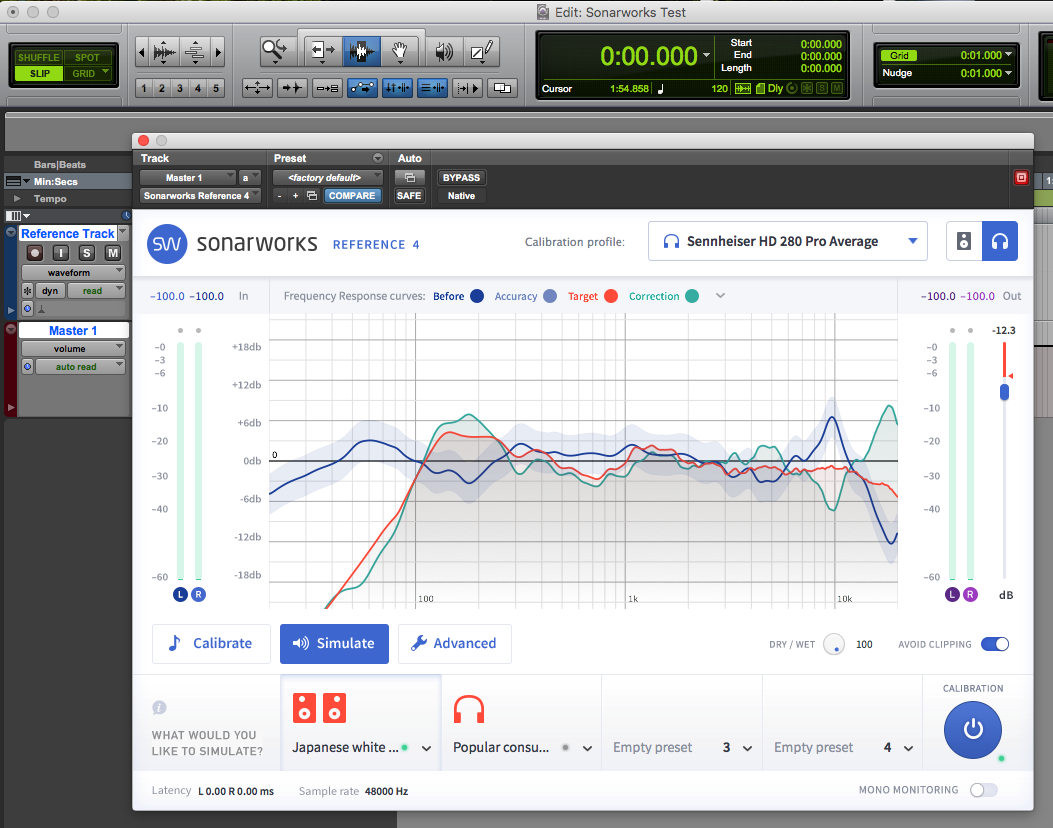Click the Master 1 track name
Screen dimensions: 1053x828
click(73, 329)
